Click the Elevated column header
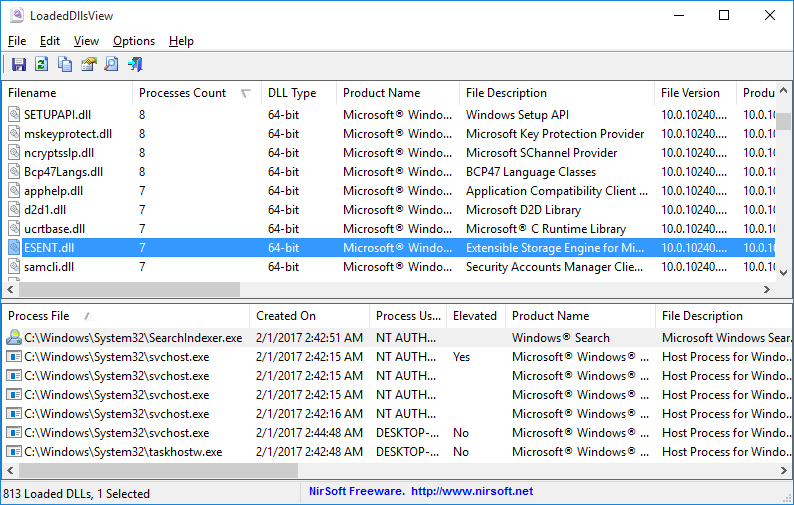Viewport: 794px width, 505px height. pos(474,316)
